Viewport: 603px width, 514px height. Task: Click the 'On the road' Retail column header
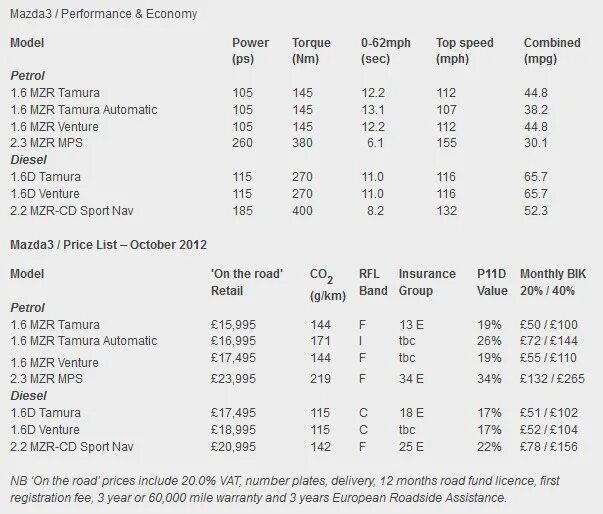pos(247,282)
